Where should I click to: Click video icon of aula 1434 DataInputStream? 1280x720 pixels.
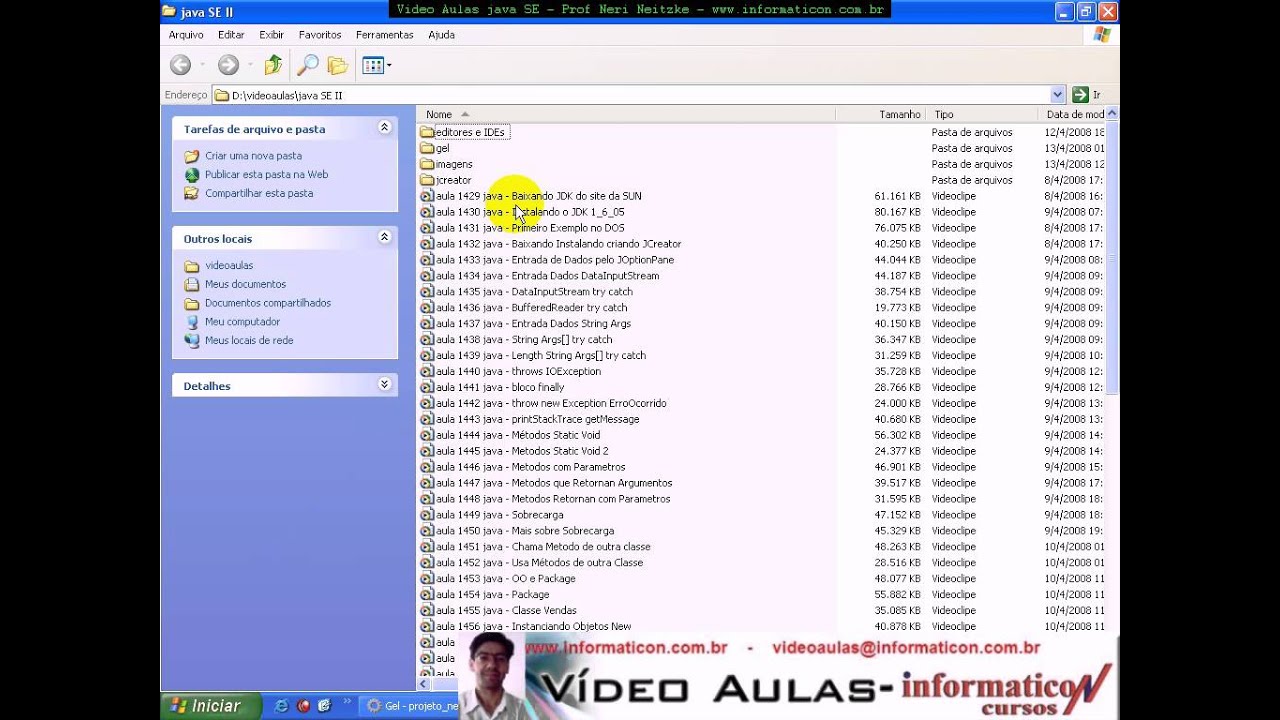click(x=427, y=276)
